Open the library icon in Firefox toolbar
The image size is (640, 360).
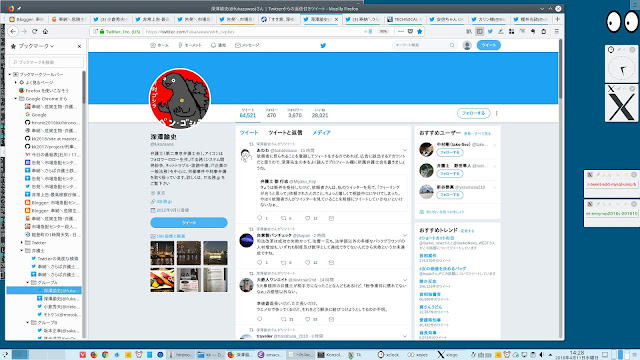[469, 31]
